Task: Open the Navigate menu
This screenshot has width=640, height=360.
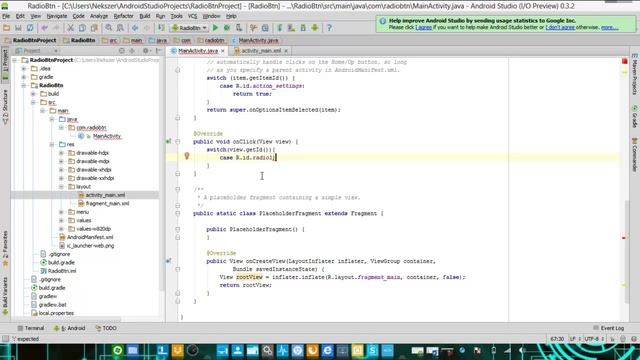Action: [57, 16]
